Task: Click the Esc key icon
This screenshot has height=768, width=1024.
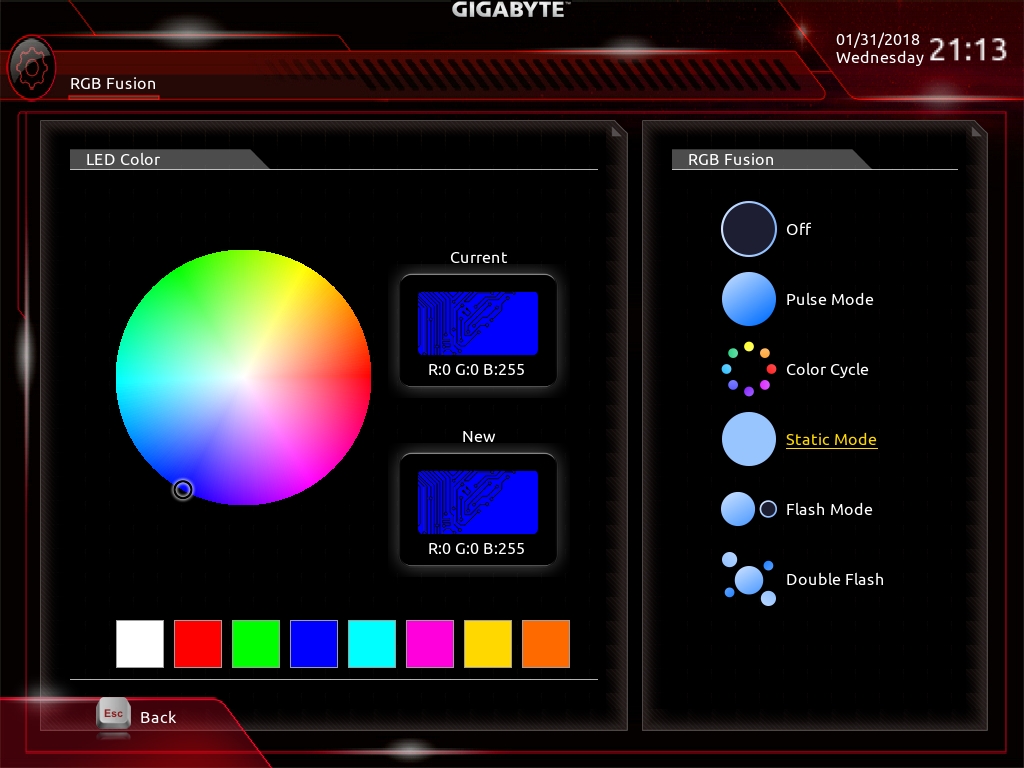Action: (x=114, y=714)
